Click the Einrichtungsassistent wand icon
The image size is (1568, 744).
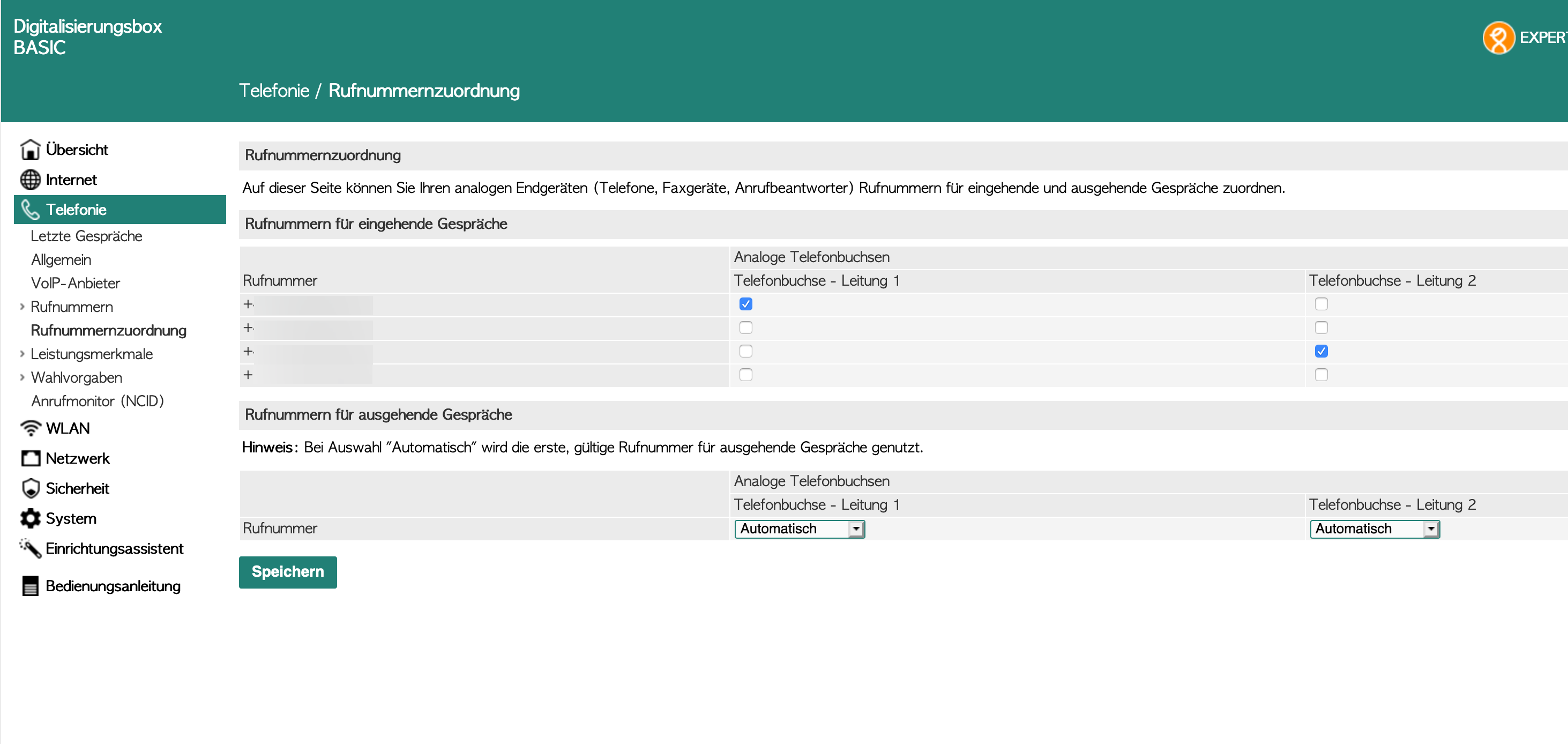coord(30,548)
